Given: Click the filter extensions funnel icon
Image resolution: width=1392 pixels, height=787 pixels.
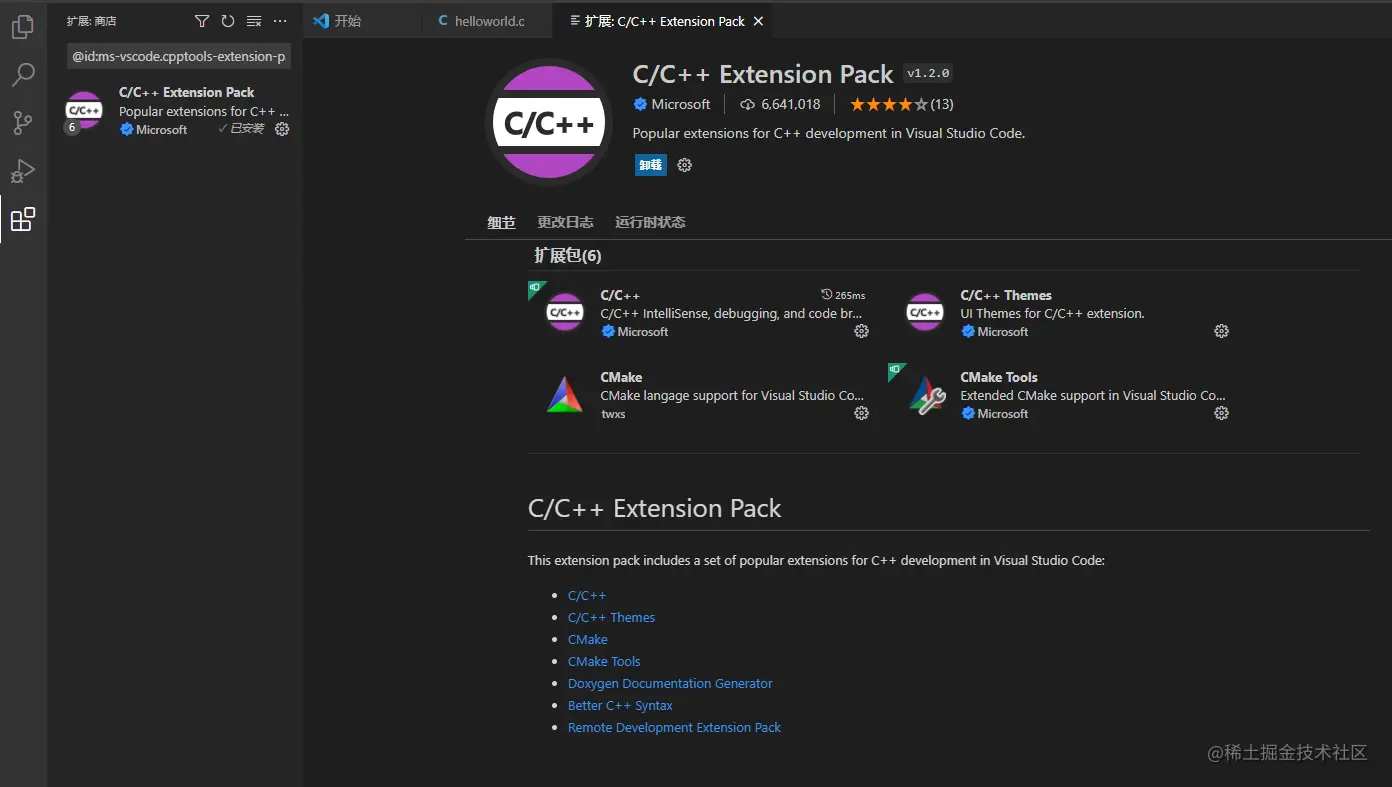Looking at the screenshot, I should pos(202,21).
